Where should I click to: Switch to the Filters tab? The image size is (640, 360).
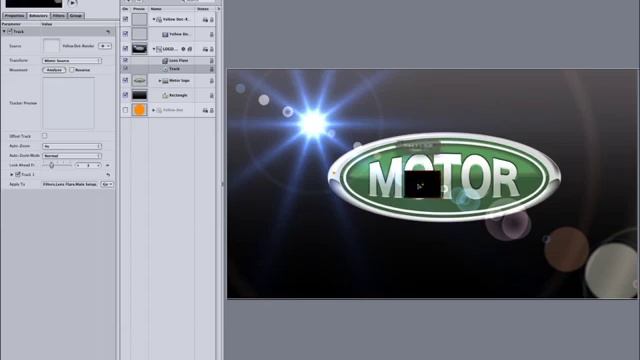[58, 16]
